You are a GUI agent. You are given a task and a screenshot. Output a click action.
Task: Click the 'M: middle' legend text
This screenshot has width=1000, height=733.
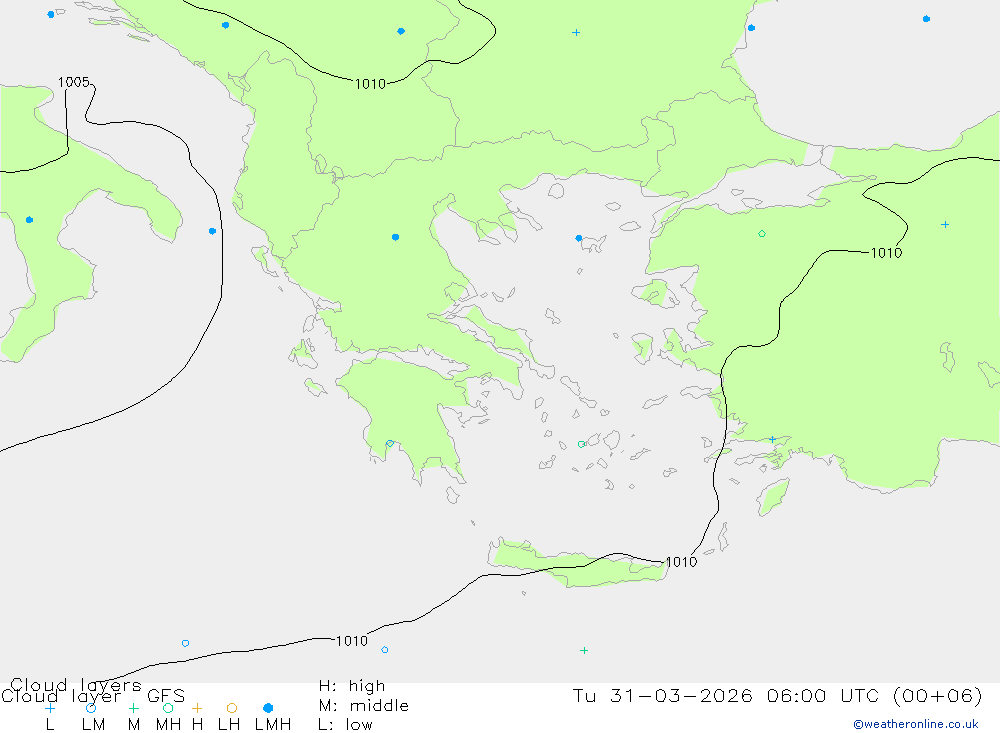364,706
